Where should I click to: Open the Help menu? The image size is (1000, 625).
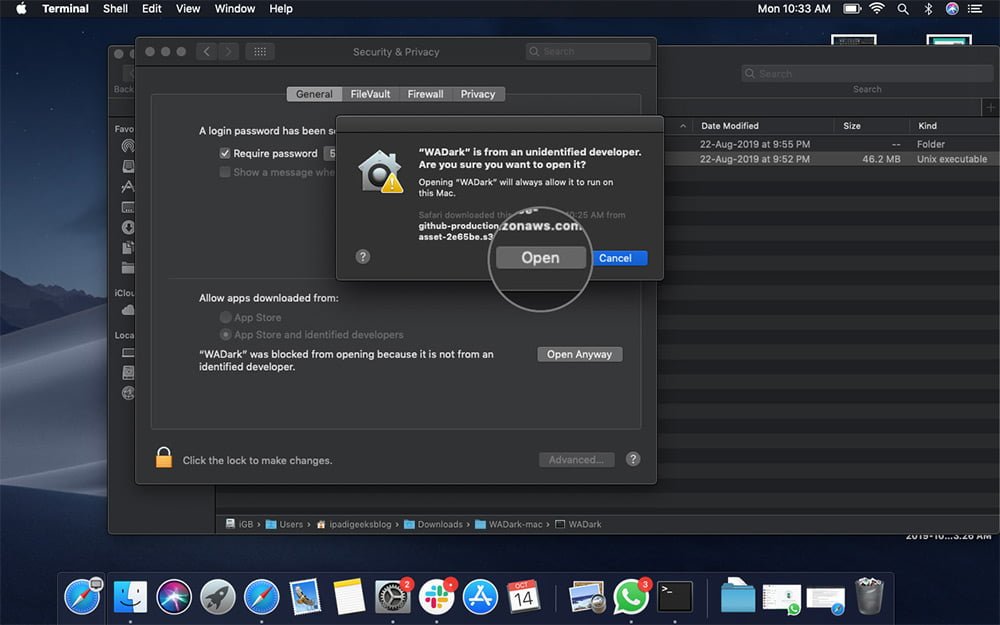(281, 9)
